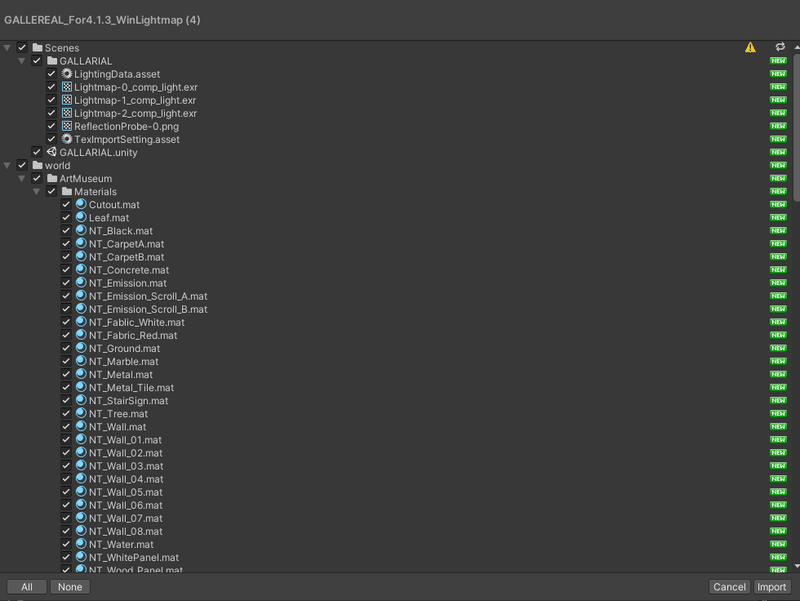This screenshot has height=601, width=800.
Task: Collapse the Scenes folder tree
Action: coord(7,48)
